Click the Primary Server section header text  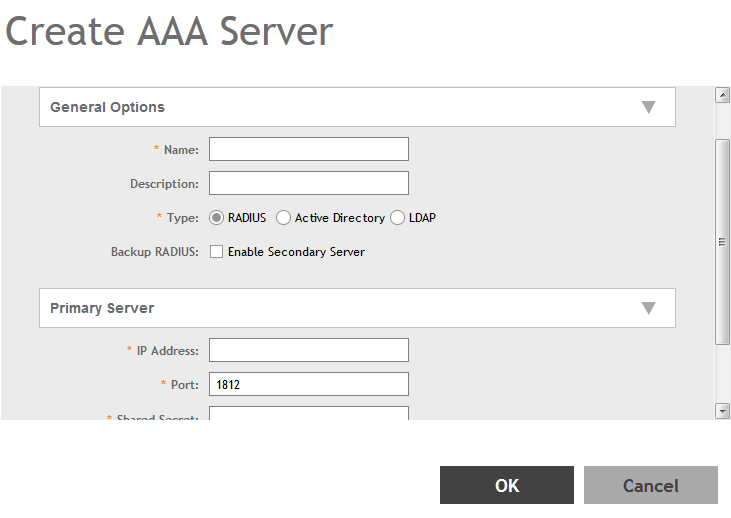[x=102, y=308]
